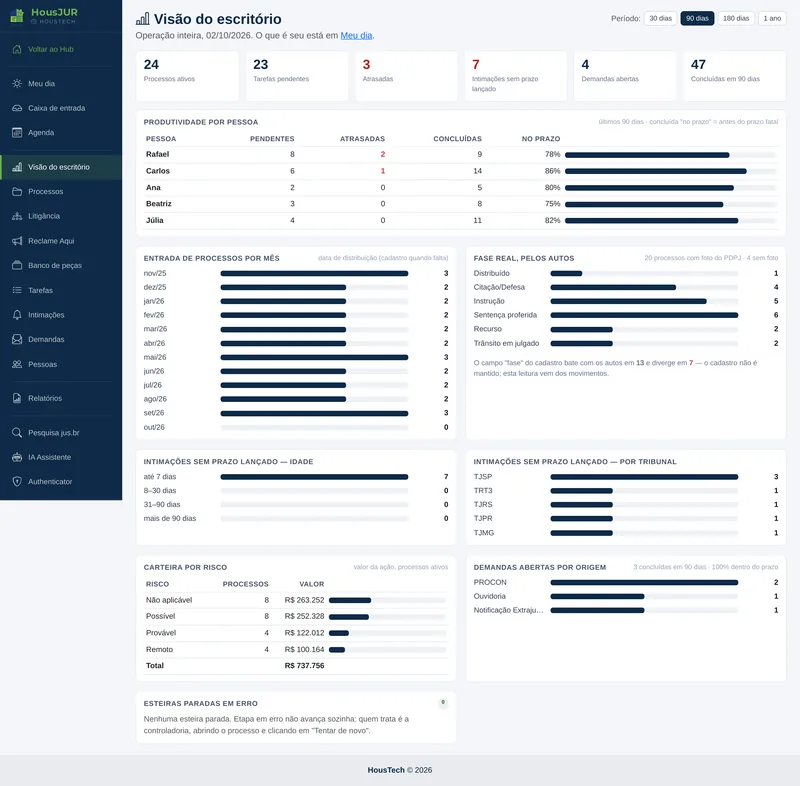This screenshot has height=786, width=800.
Task: Click the calendar icon for Agenda
Action: [x=17, y=133]
